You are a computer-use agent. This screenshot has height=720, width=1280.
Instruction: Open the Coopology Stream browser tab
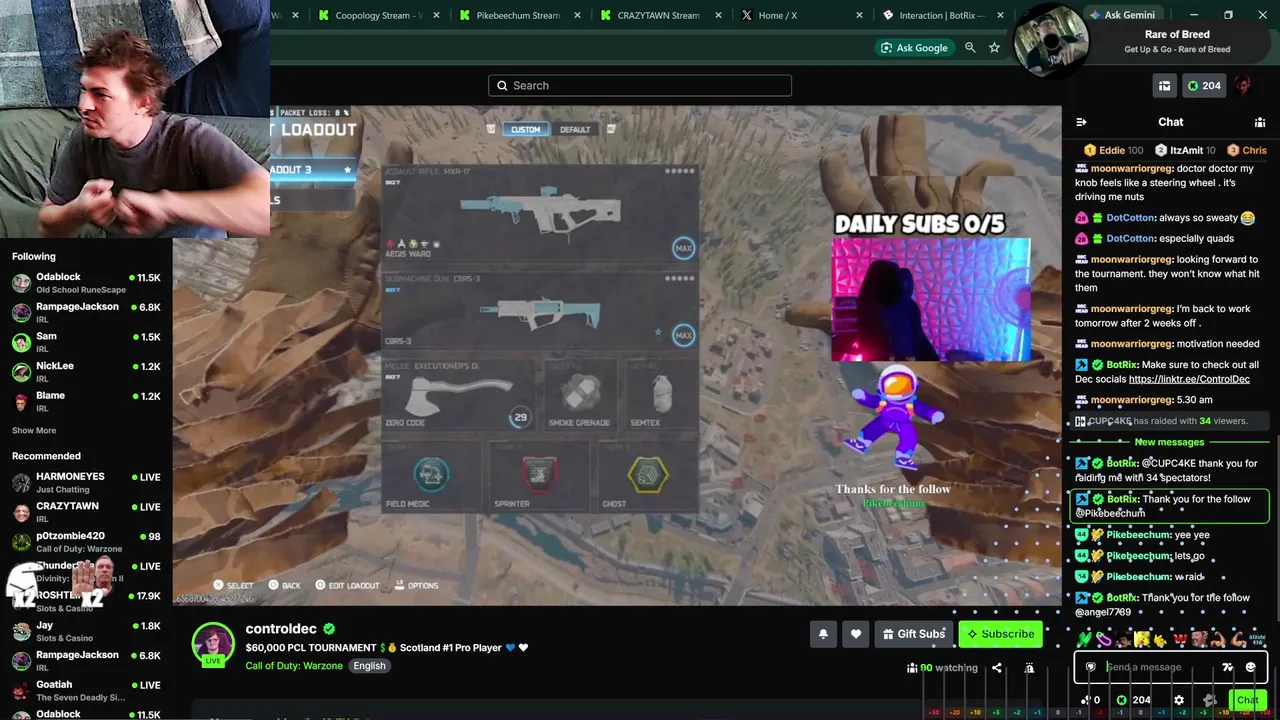pyautogui.click(x=380, y=15)
